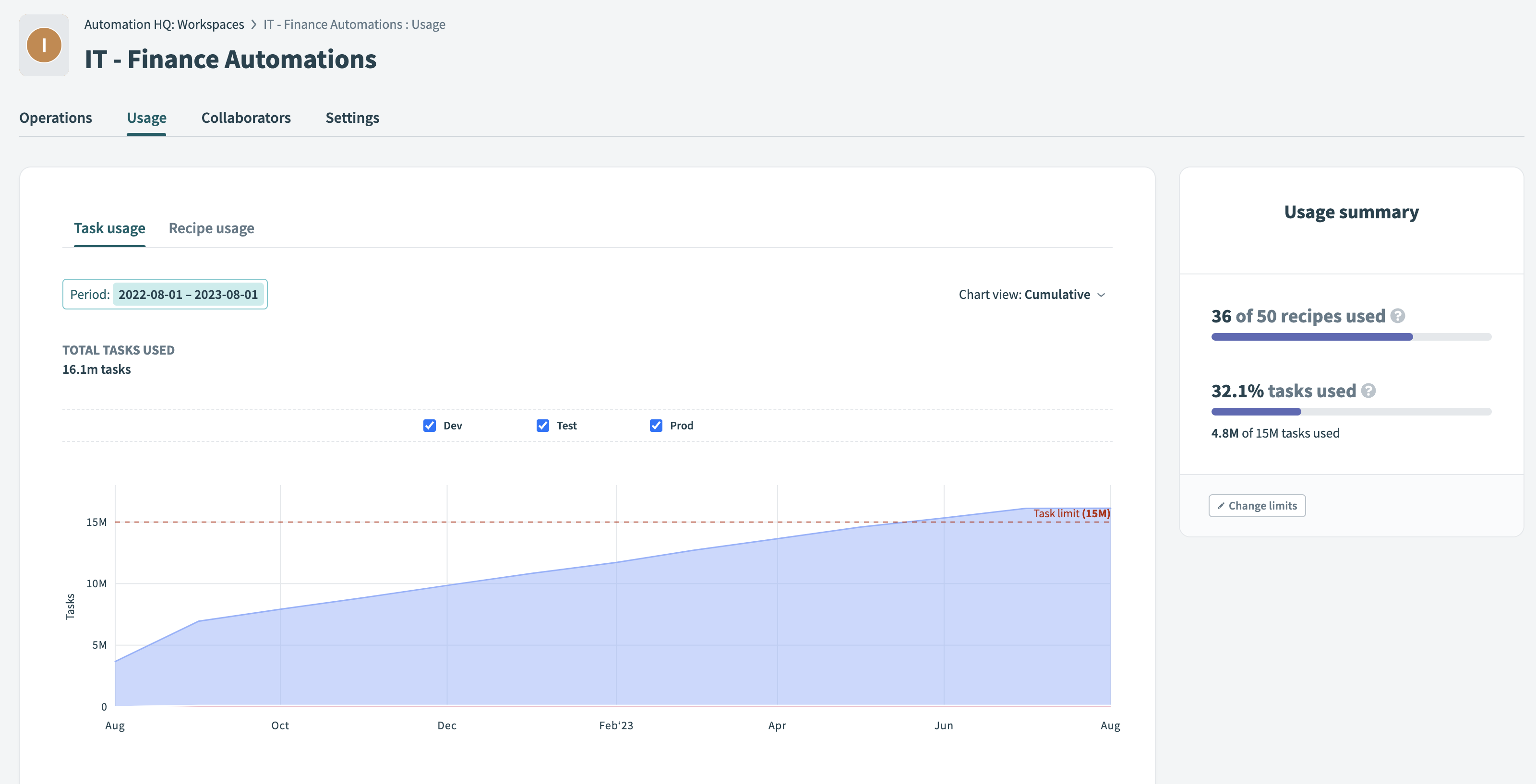This screenshot has width=1536, height=784.
Task: Go to the Settings tab
Action: point(352,118)
